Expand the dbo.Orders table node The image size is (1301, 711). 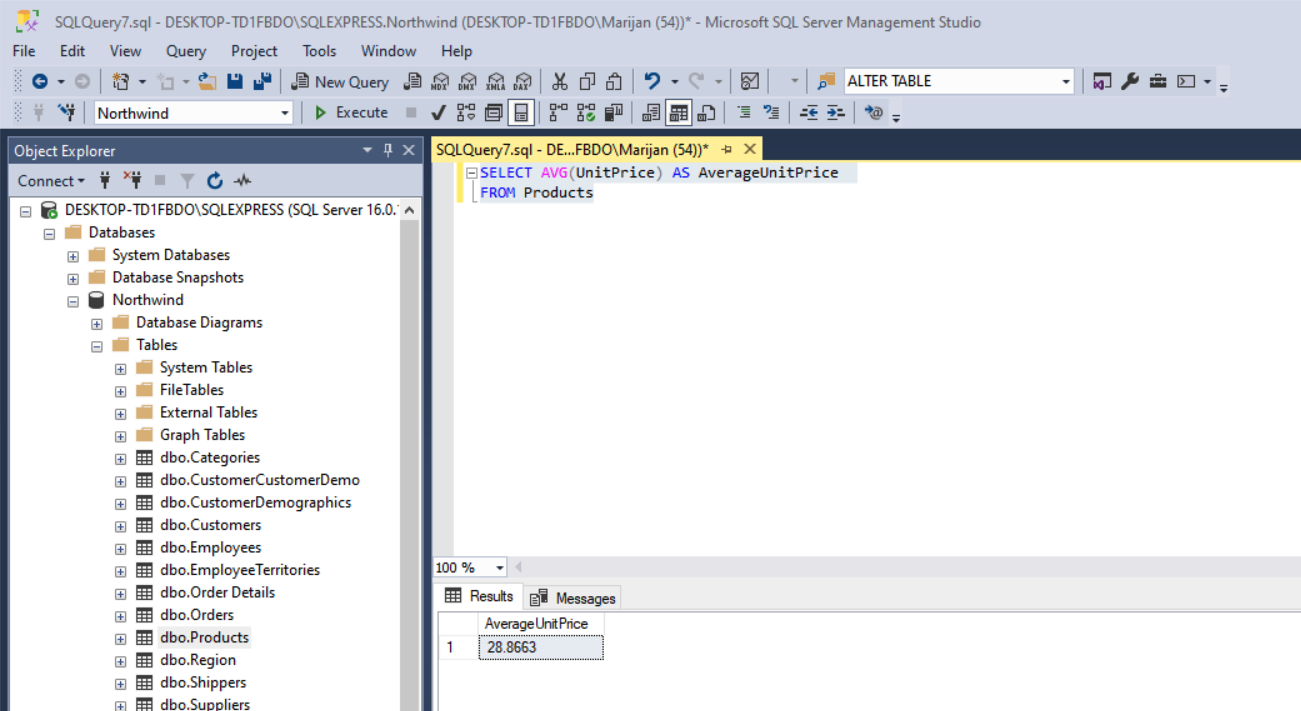(121, 616)
